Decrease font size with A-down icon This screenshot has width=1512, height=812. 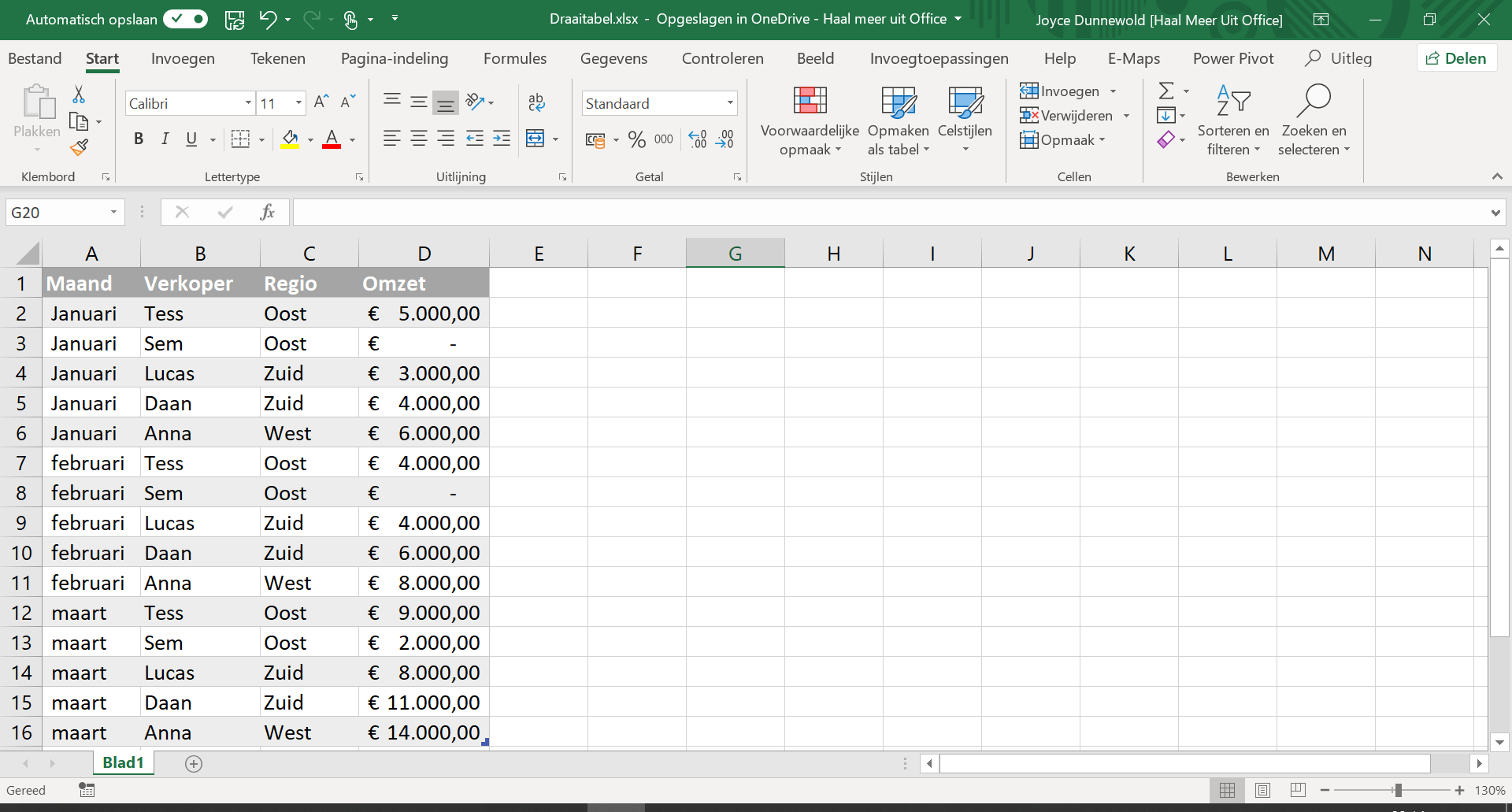coord(348,102)
